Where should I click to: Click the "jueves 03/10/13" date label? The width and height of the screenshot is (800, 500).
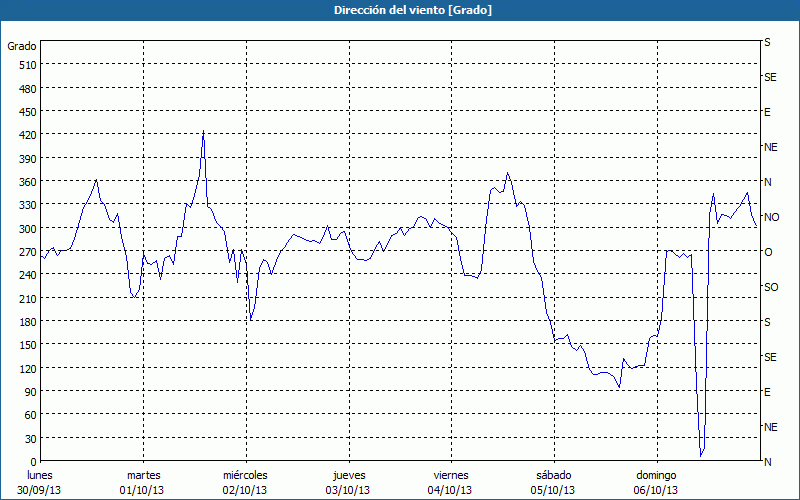pyautogui.click(x=348, y=482)
